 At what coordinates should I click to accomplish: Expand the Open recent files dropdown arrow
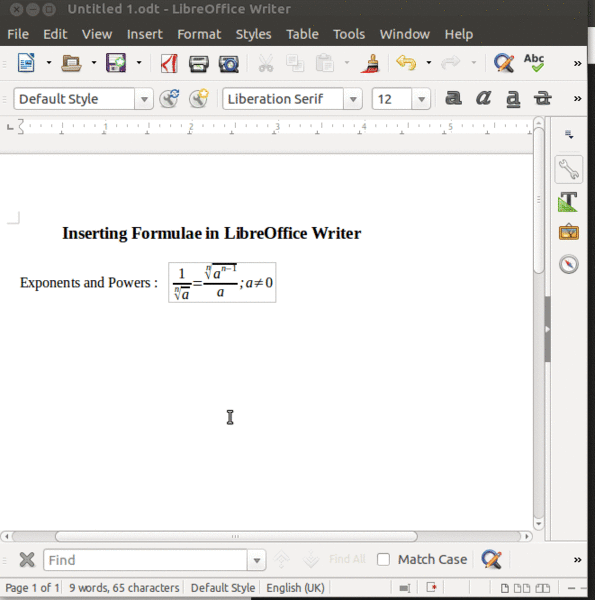(94, 62)
